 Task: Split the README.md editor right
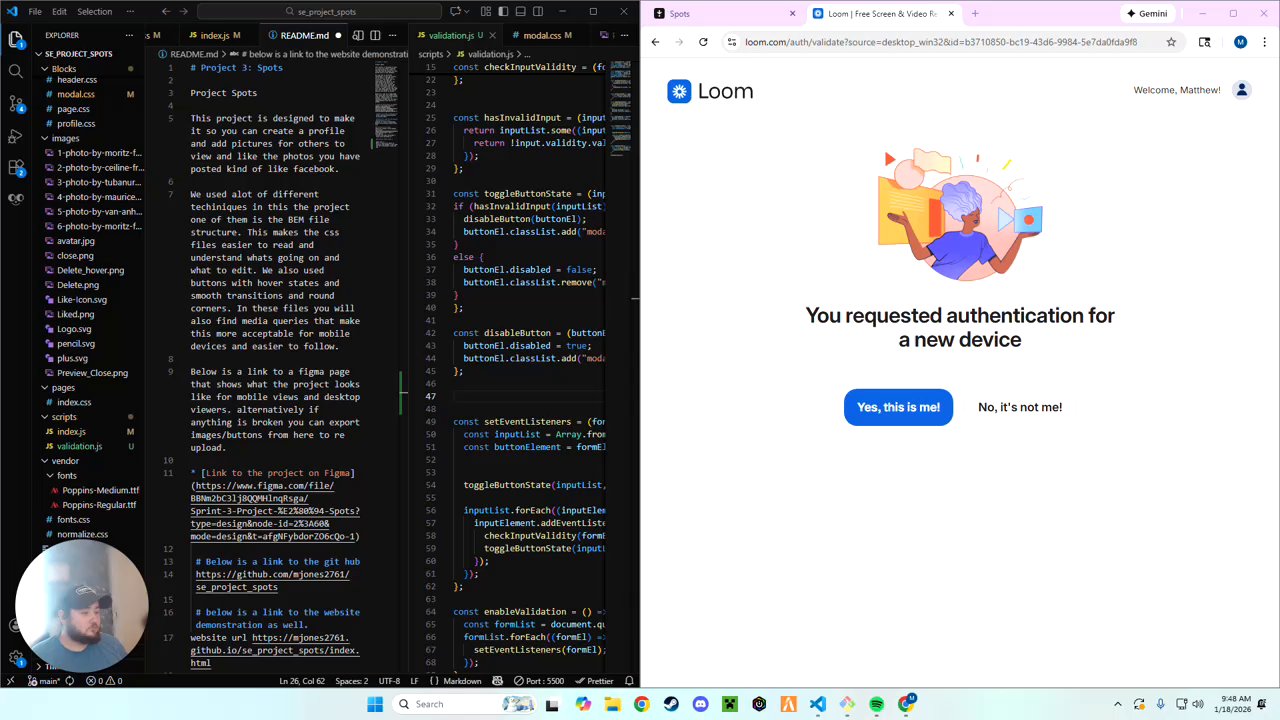tap(375, 35)
